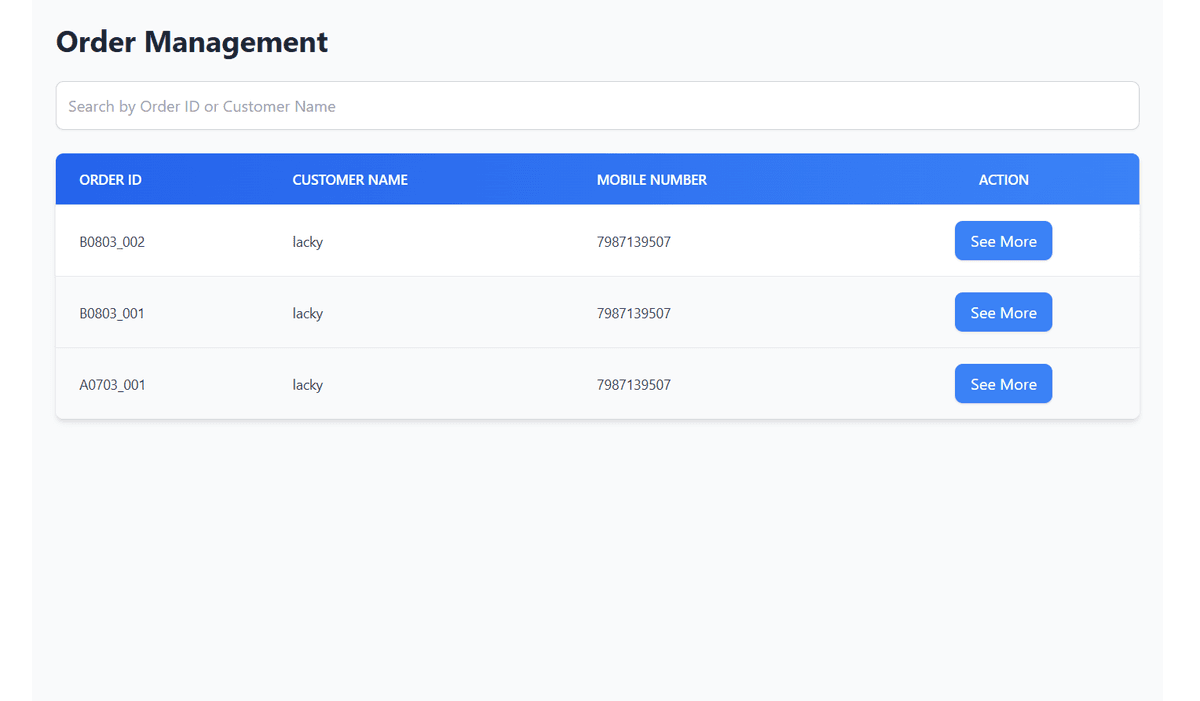Click See More for order A0703_001
The height and width of the screenshot is (701, 1200).
click(x=1003, y=383)
